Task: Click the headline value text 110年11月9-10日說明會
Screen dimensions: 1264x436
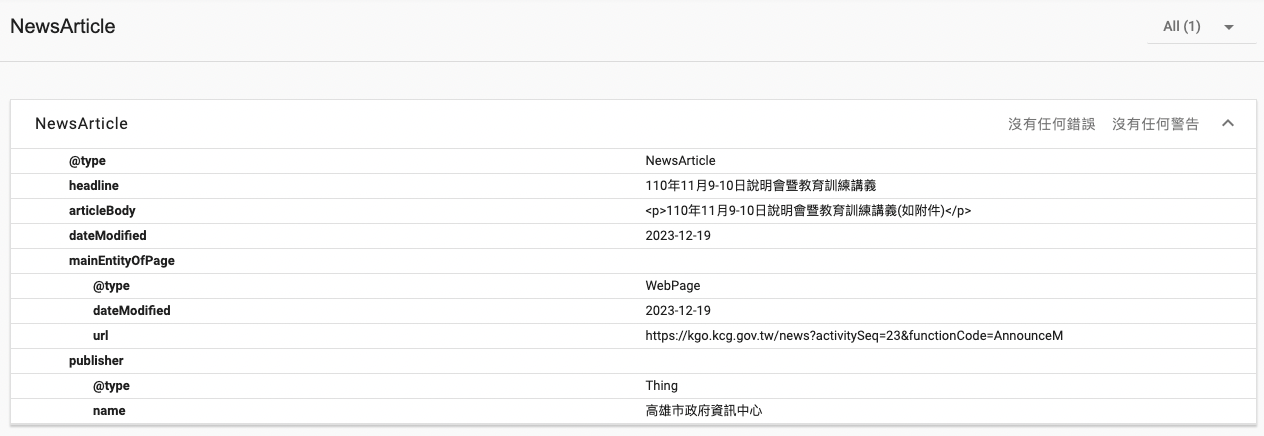Action: pyautogui.click(x=760, y=186)
